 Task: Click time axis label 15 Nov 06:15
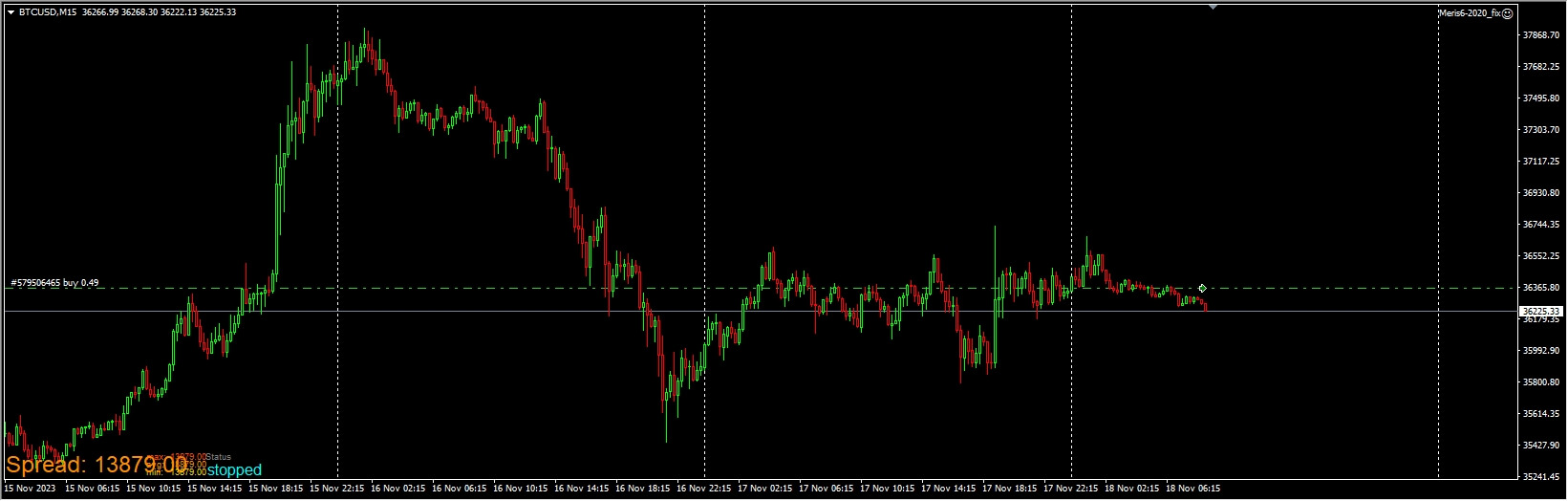[93, 489]
